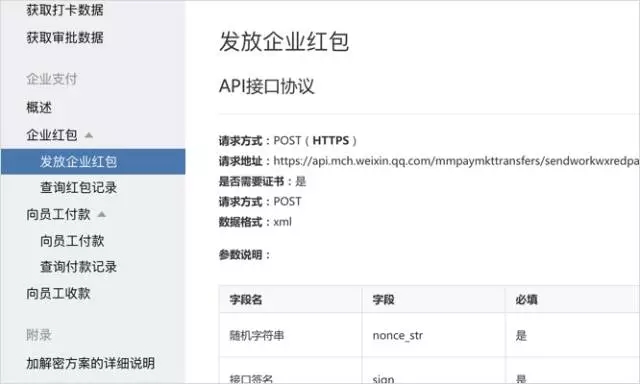Click the 字段名 column header
Image resolution: width=640 pixels, height=384 pixels.
click(x=246, y=300)
